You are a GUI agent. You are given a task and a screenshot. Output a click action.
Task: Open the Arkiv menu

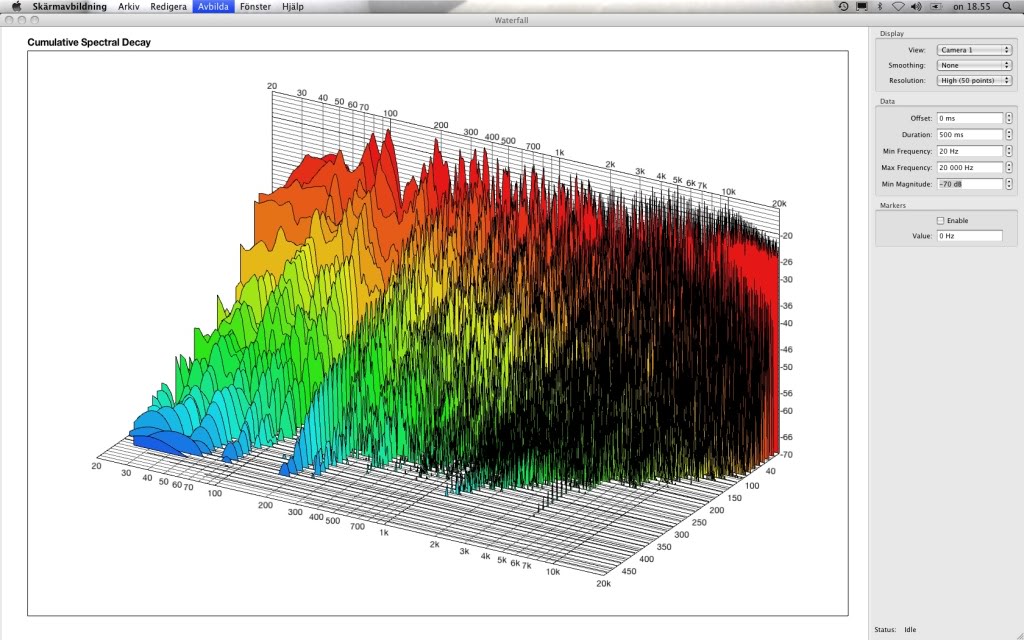(x=129, y=7)
